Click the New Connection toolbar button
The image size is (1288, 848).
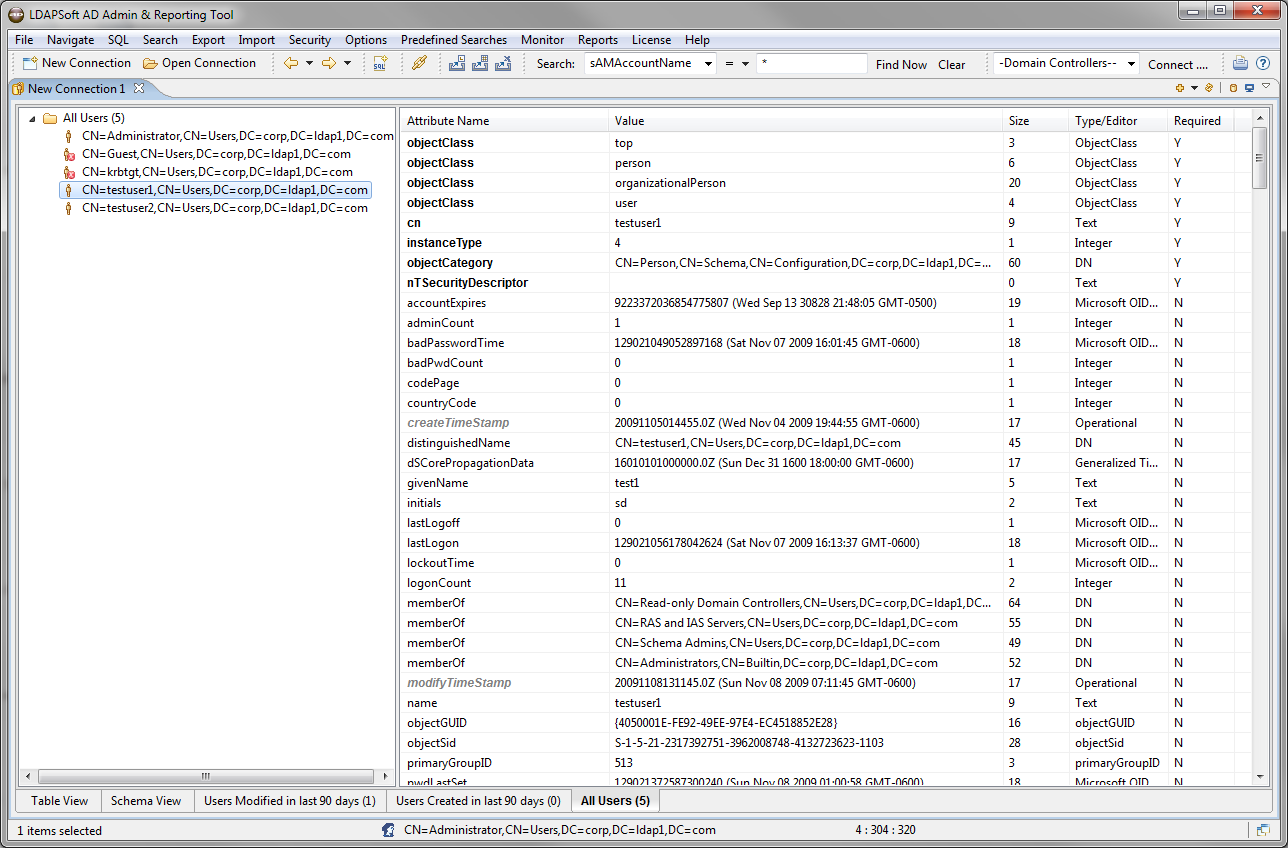click(77, 63)
